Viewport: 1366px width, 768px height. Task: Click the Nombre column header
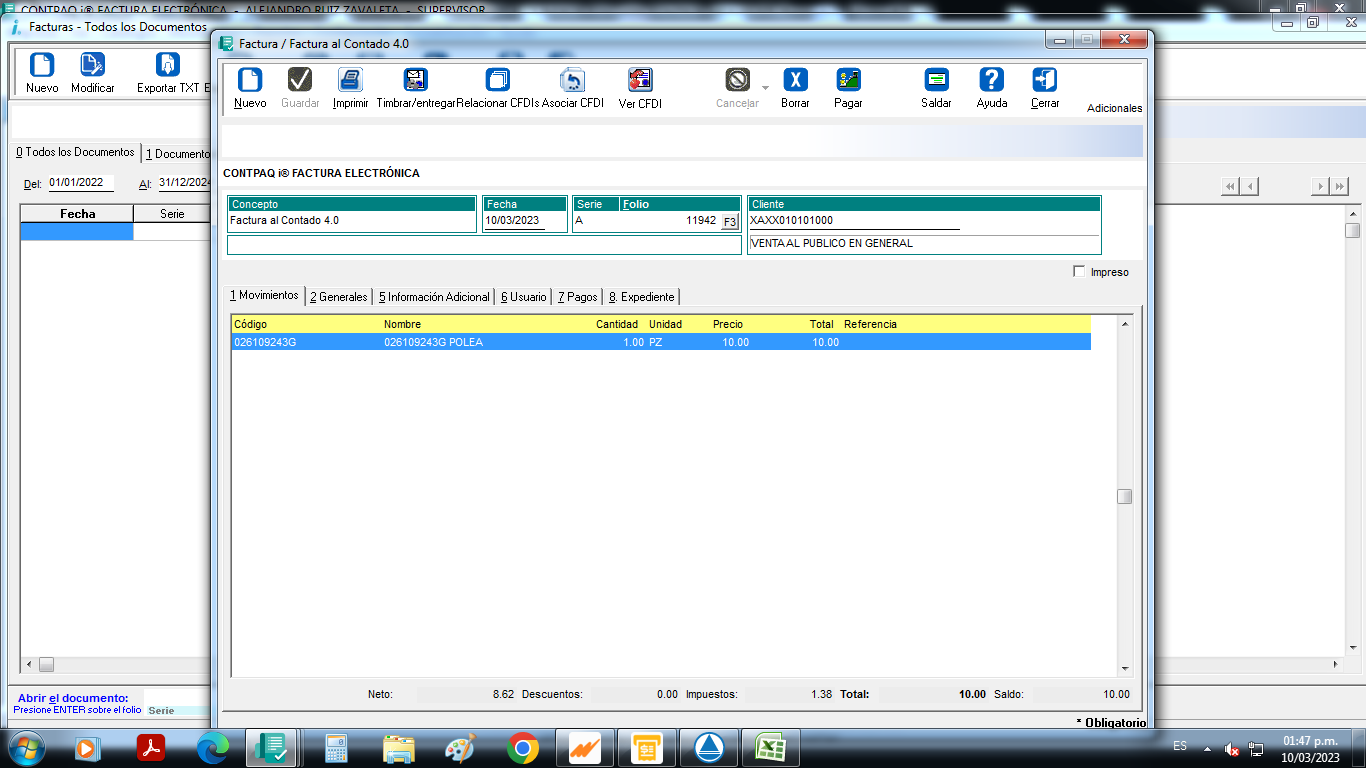402,324
